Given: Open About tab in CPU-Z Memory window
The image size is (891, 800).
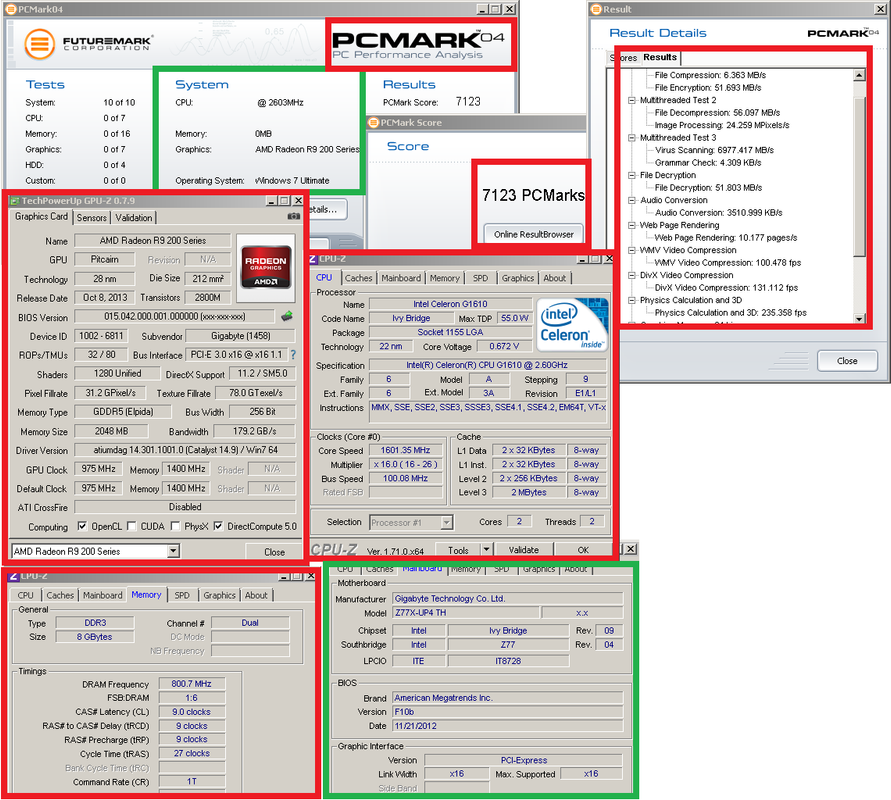Looking at the screenshot, I should [x=256, y=595].
